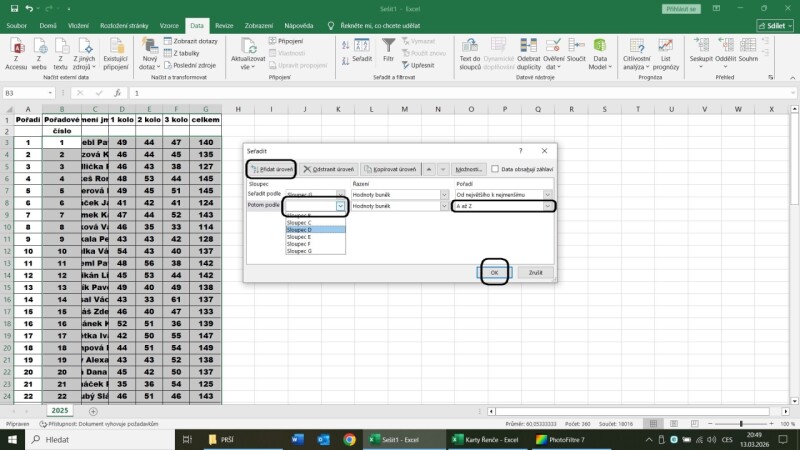800x450 pixels.
Task: Sort ascending with the A-Z icon
Action: [345, 45]
